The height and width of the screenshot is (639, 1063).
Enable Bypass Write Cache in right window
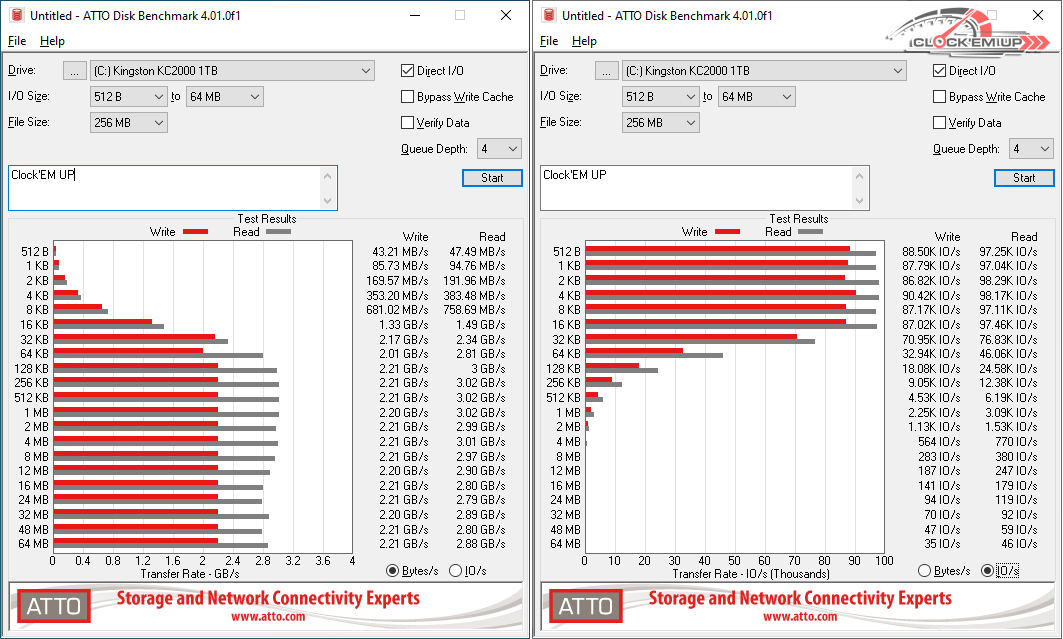pos(940,97)
